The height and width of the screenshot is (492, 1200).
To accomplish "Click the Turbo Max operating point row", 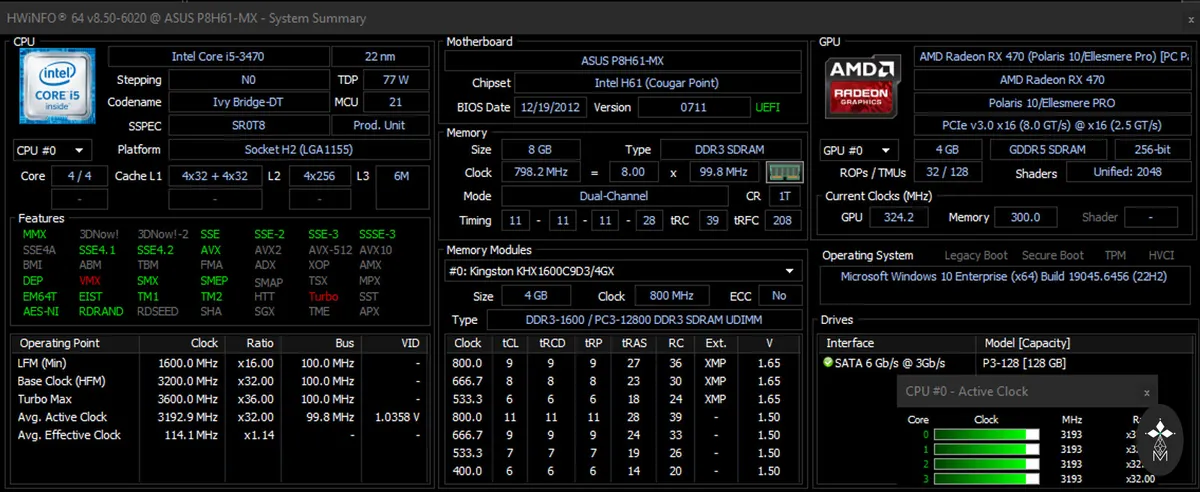I will click(x=220, y=399).
